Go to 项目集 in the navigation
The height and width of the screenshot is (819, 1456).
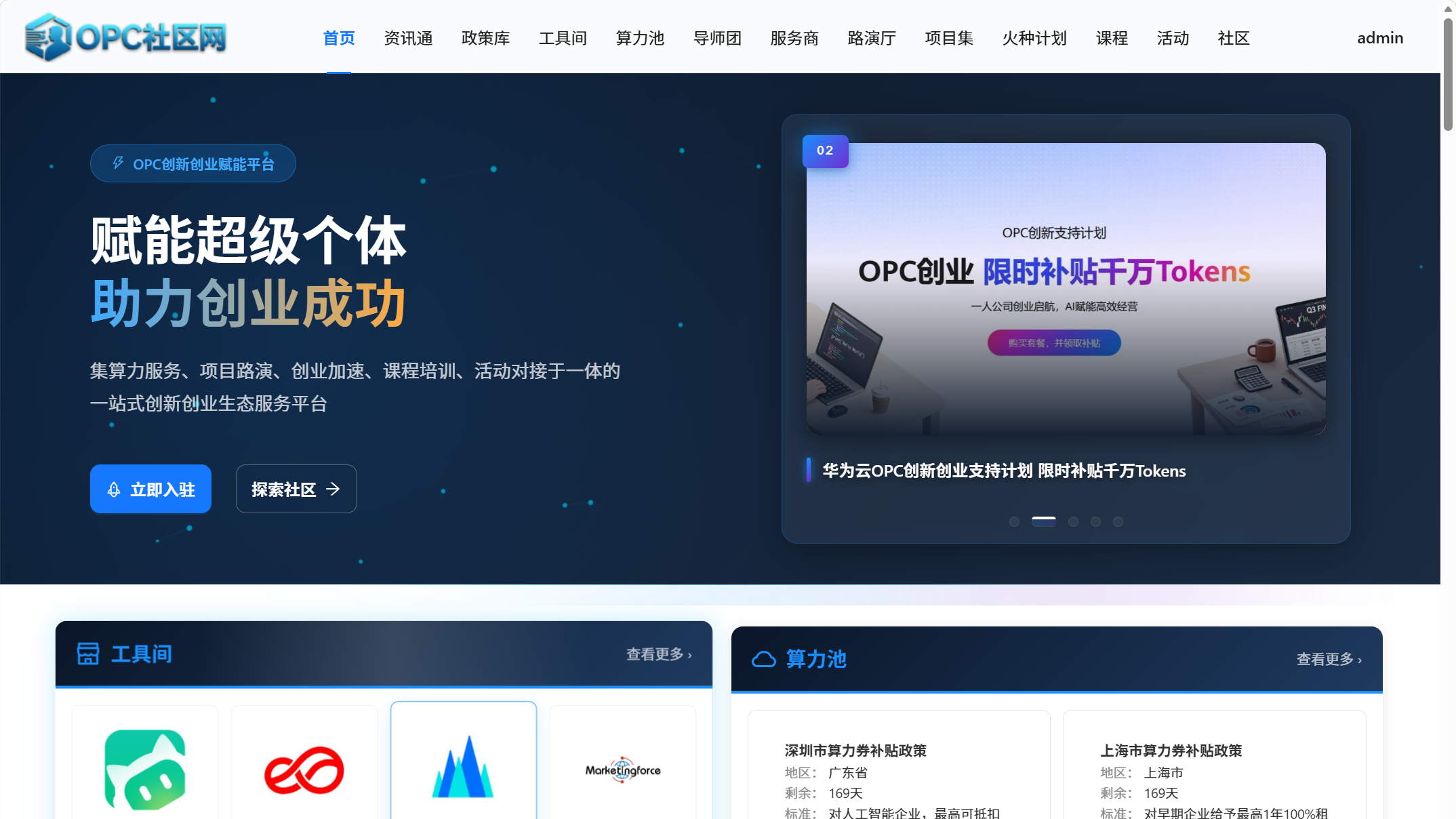click(949, 38)
